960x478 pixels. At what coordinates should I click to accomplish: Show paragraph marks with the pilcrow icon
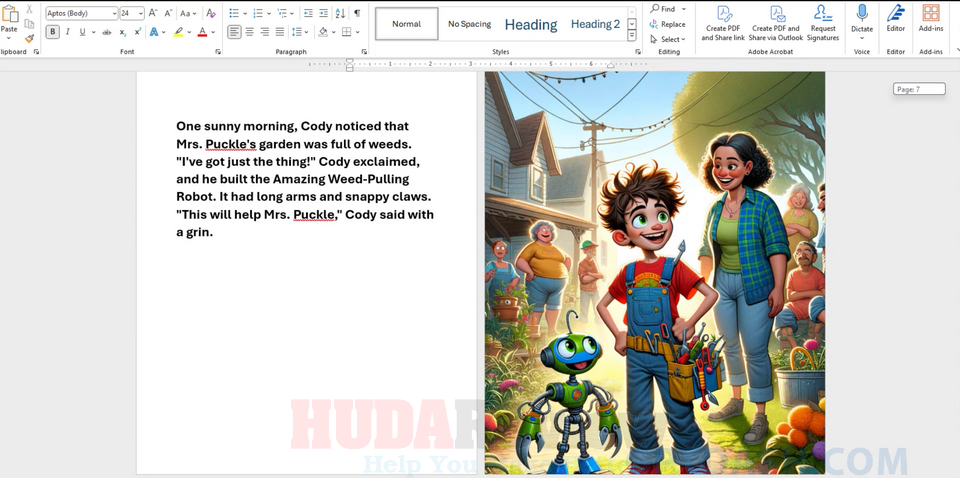pyautogui.click(x=357, y=13)
